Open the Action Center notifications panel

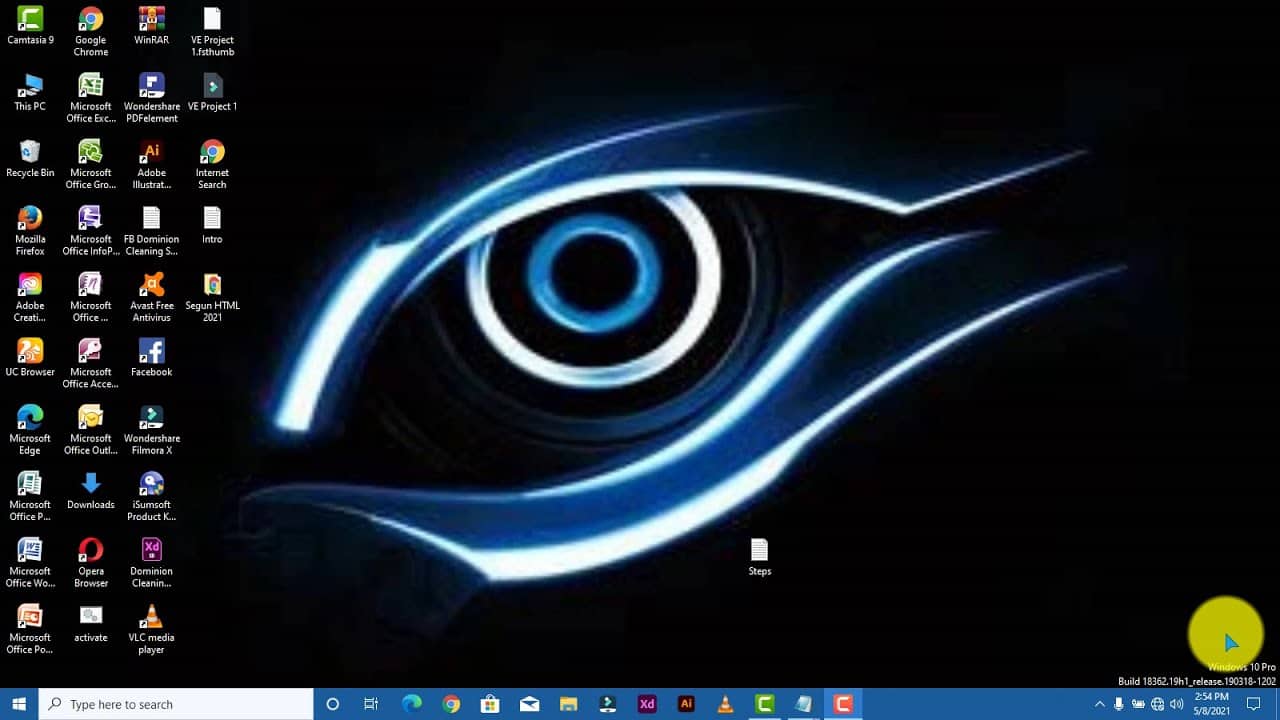tap(1253, 704)
